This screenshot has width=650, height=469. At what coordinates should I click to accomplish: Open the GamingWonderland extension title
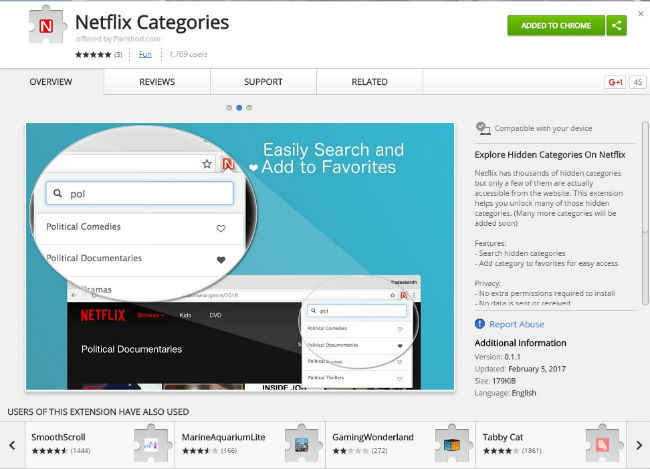coord(373,437)
